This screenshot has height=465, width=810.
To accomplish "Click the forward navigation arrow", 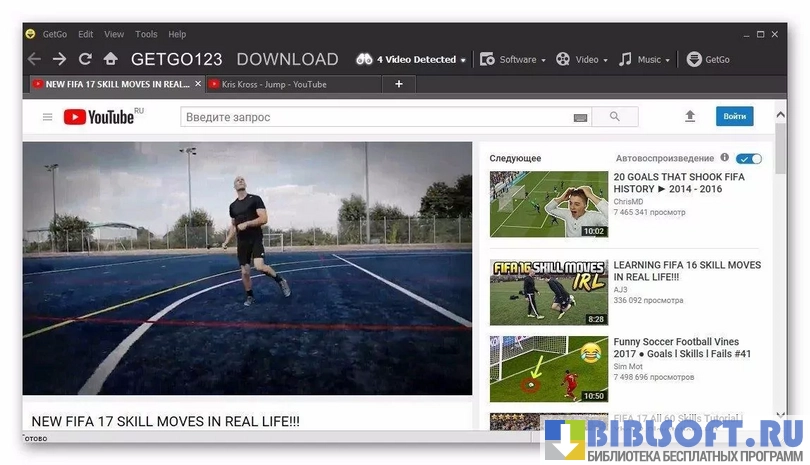I will tap(60, 60).
